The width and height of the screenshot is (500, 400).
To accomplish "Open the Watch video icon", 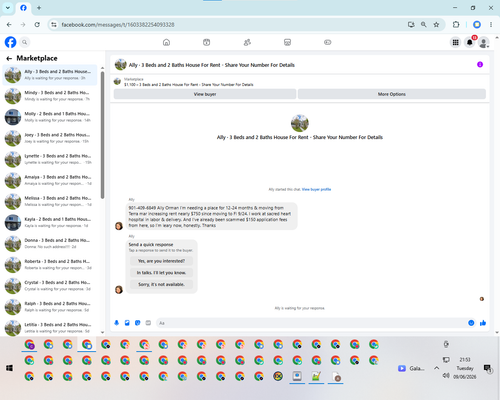I will pos(207,42).
